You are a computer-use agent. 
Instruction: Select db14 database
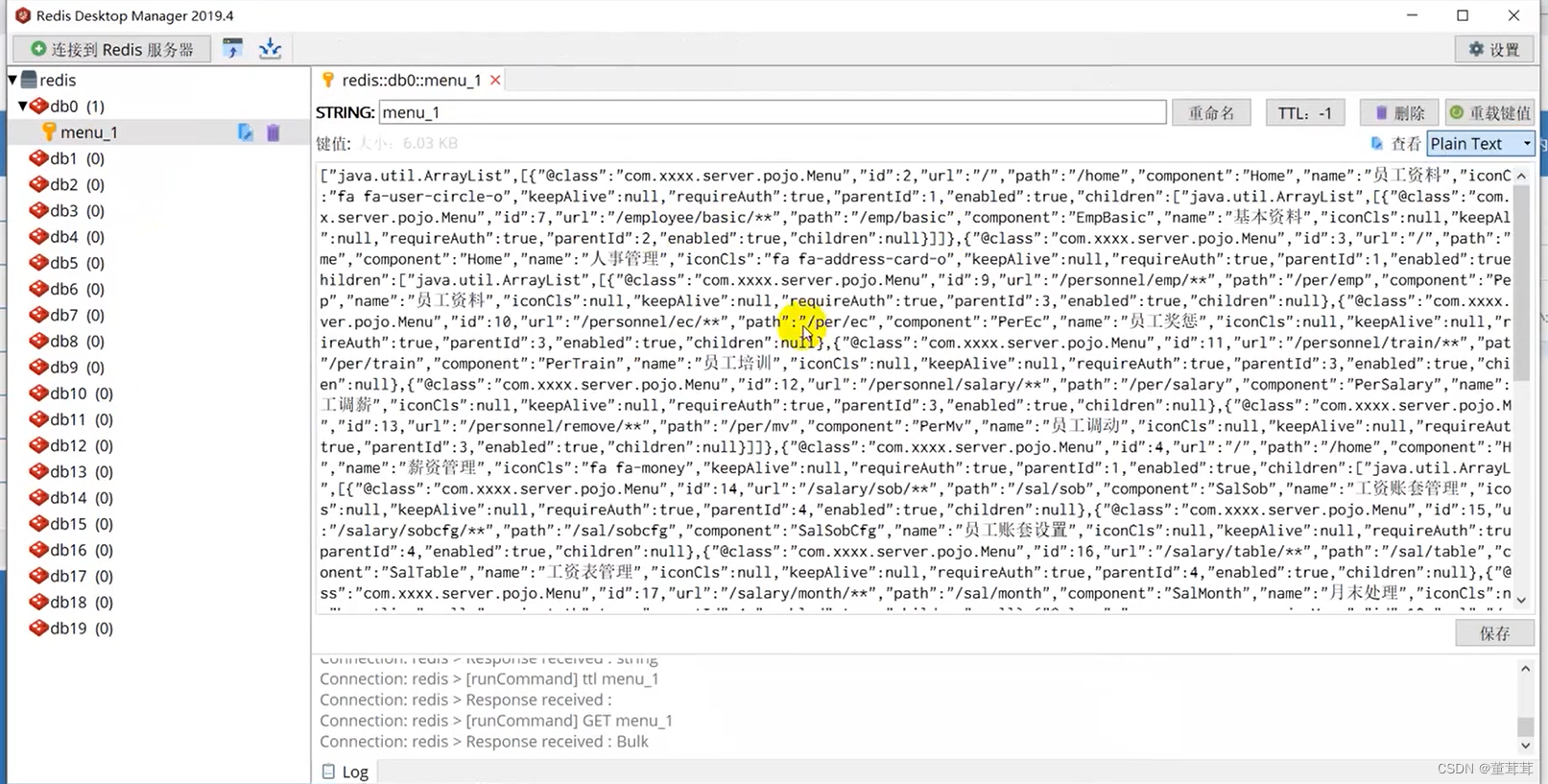point(82,497)
